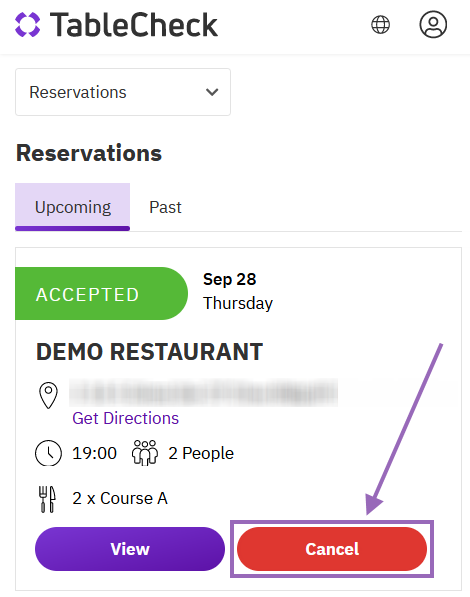Switch to the Upcoming tab
This screenshot has height=597, width=470.
(x=72, y=207)
